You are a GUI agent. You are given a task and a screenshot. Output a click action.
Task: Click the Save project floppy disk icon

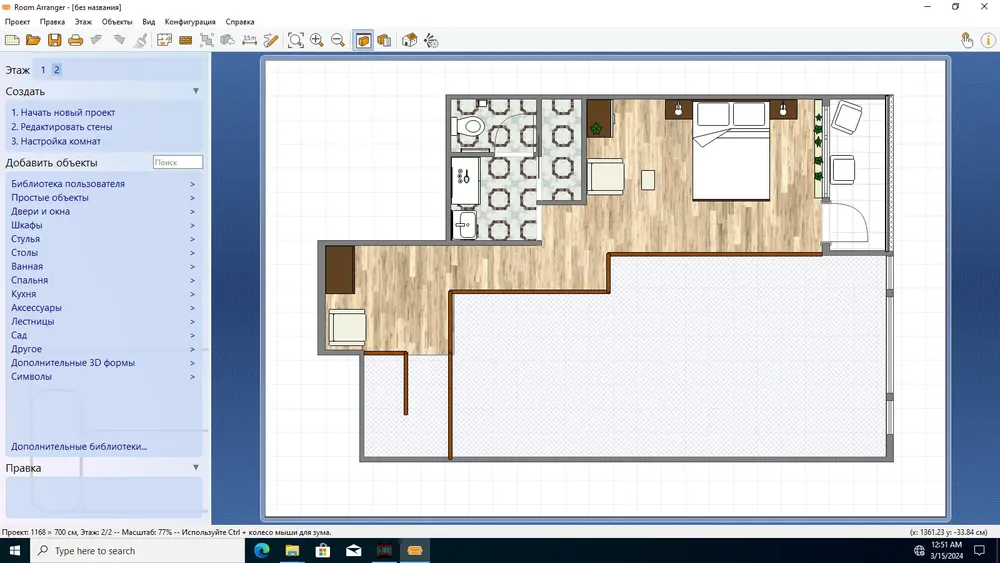[54, 40]
